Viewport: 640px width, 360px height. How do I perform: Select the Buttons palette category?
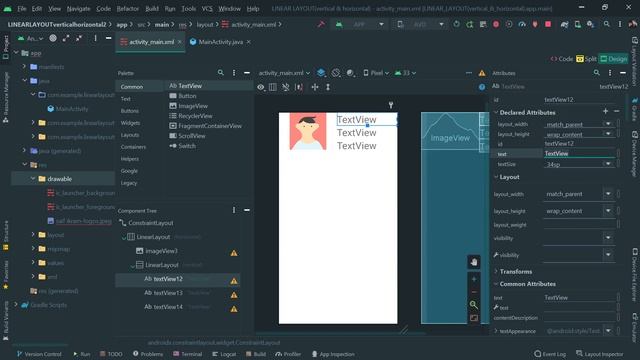(x=130, y=111)
